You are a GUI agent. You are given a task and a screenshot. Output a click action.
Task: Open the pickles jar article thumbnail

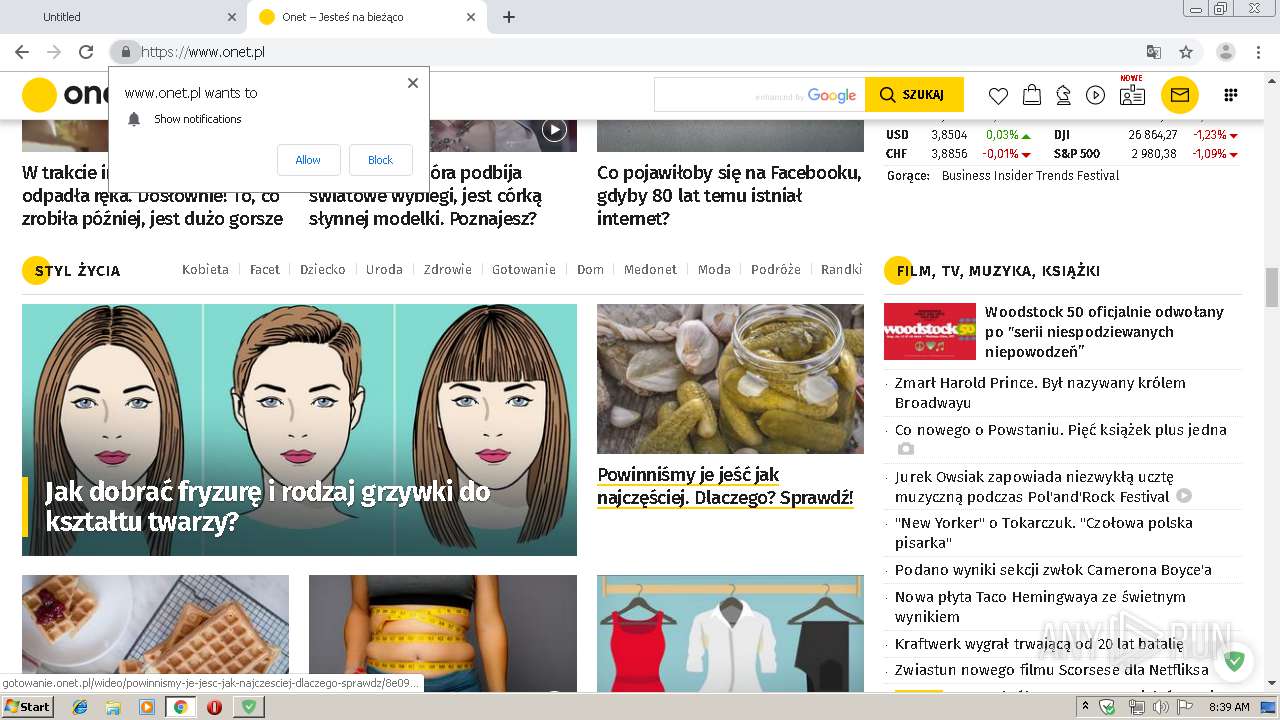tap(730, 379)
